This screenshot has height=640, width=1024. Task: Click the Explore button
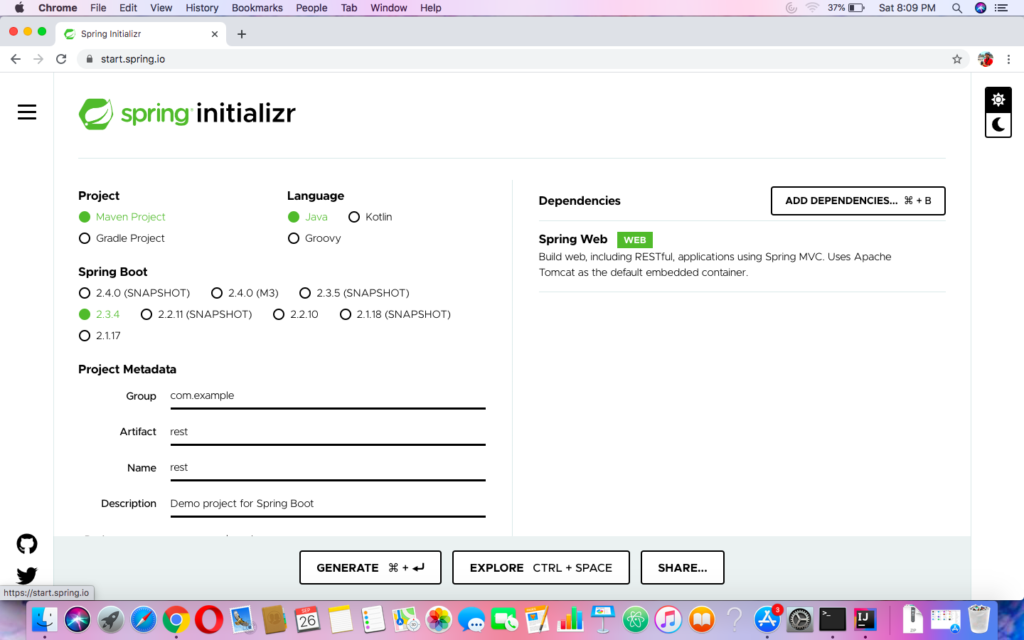541,568
